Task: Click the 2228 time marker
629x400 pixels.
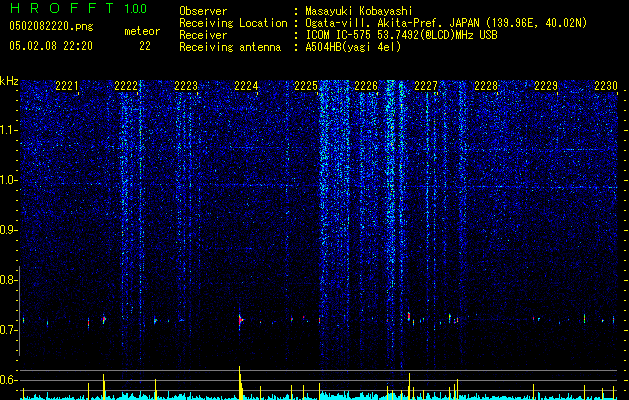Action: point(486,86)
